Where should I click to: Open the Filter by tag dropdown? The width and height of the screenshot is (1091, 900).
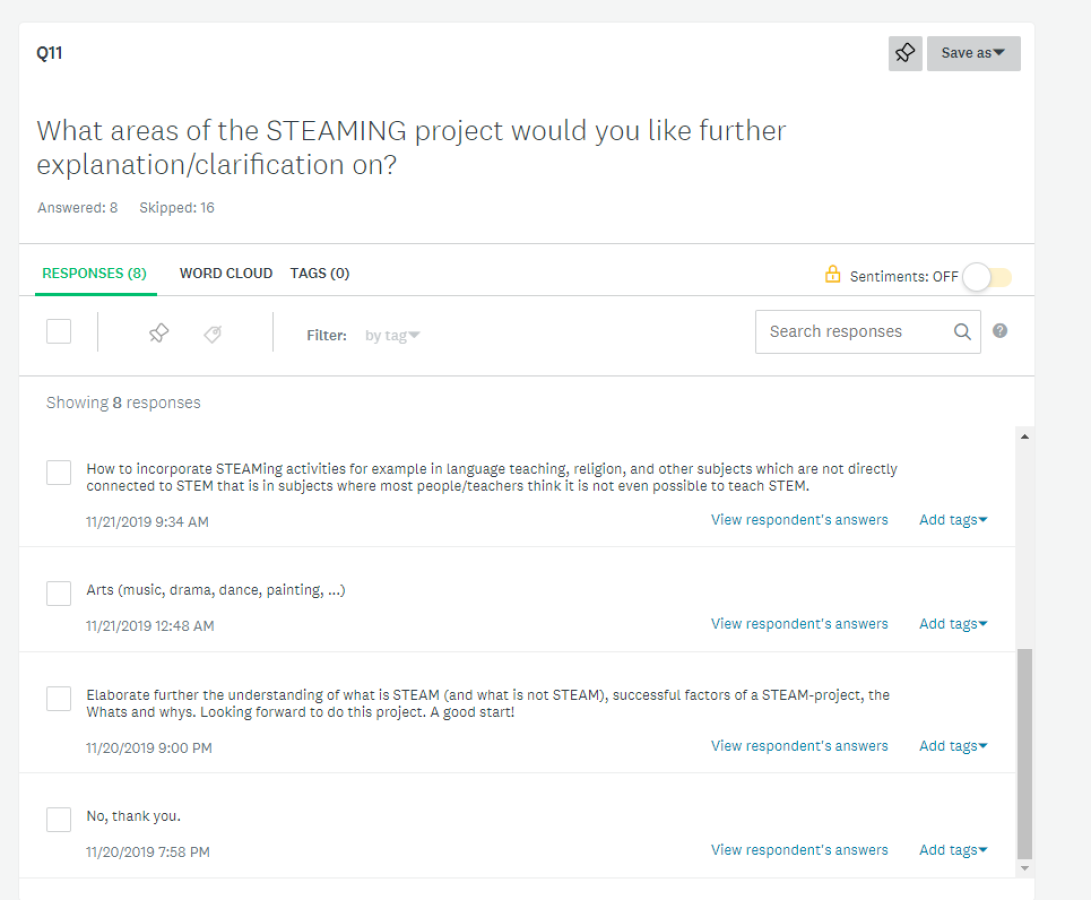[x=392, y=335]
